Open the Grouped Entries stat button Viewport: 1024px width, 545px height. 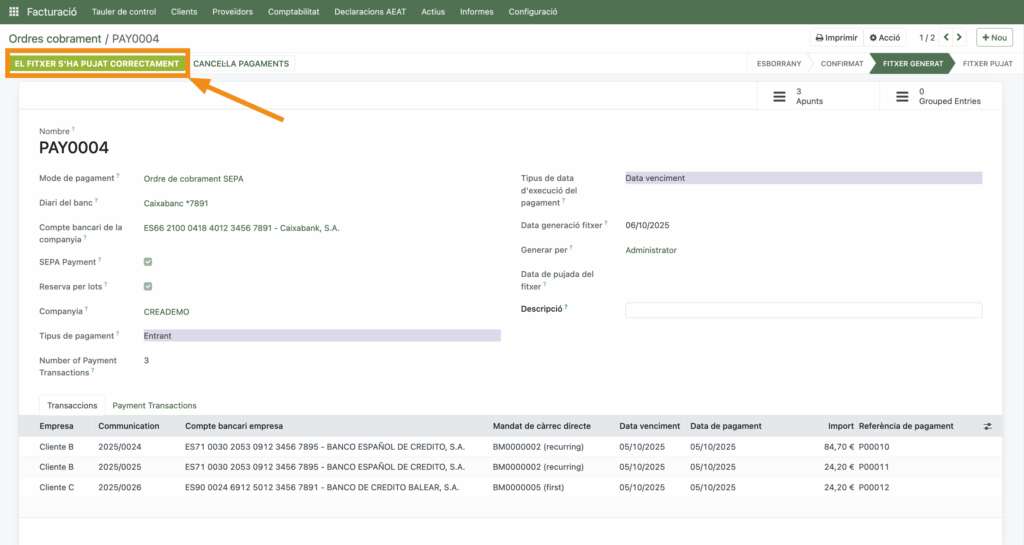click(940, 96)
